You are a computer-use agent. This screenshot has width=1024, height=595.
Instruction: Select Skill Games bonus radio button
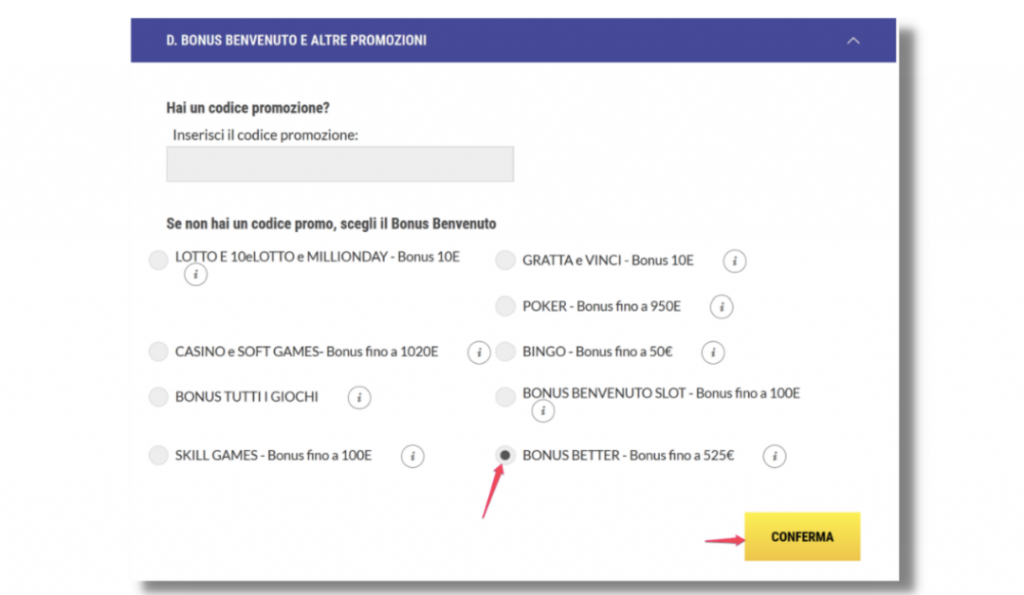tap(158, 456)
